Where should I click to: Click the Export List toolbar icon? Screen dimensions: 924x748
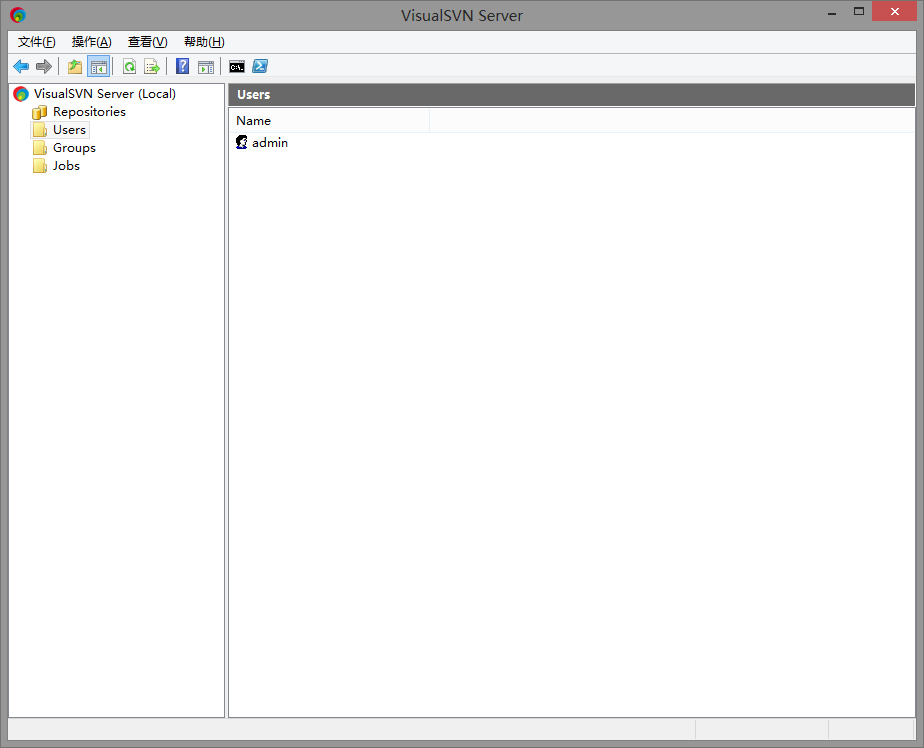click(152, 67)
